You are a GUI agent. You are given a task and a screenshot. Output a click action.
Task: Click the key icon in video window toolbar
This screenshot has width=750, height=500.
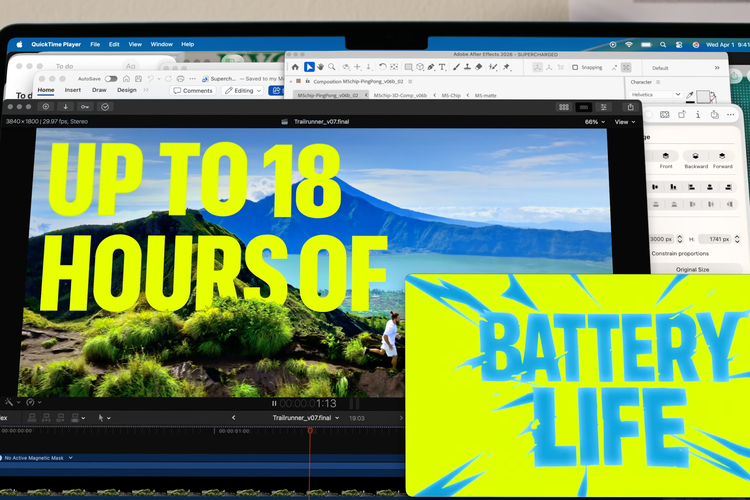(x=85, y=107)
